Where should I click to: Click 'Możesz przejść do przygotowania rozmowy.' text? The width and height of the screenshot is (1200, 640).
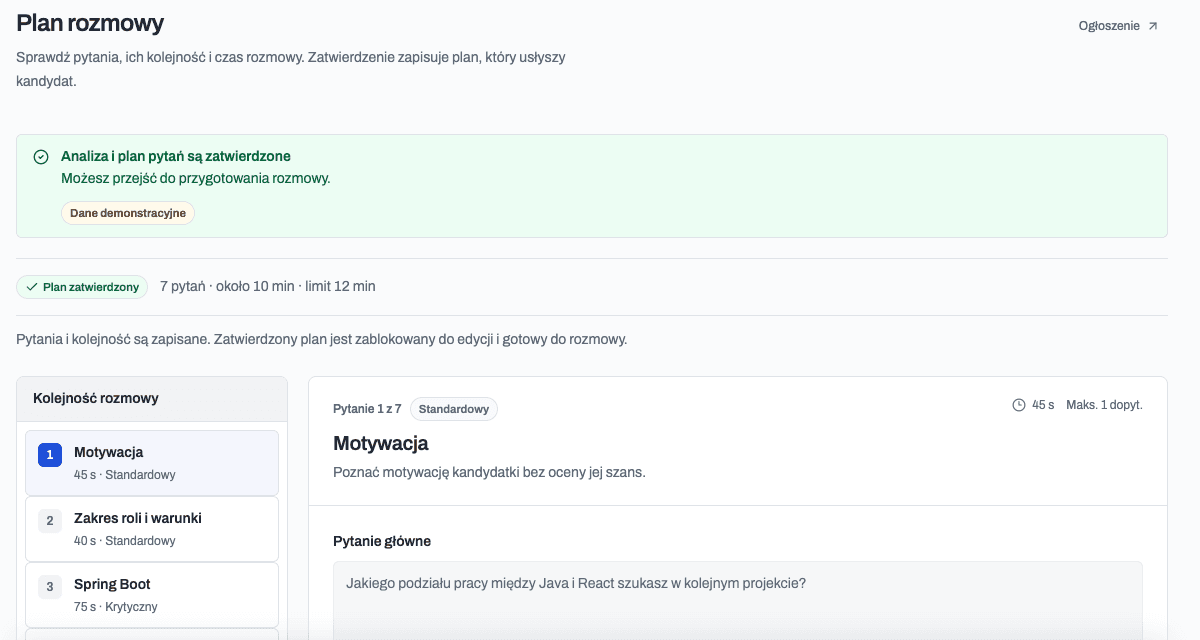coord(195,179)
